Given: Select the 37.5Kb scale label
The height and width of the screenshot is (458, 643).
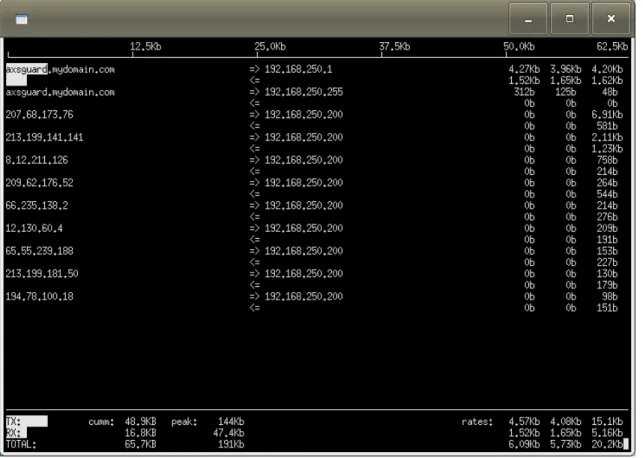Looking at the screenshot, I should (x=394, y=46).
